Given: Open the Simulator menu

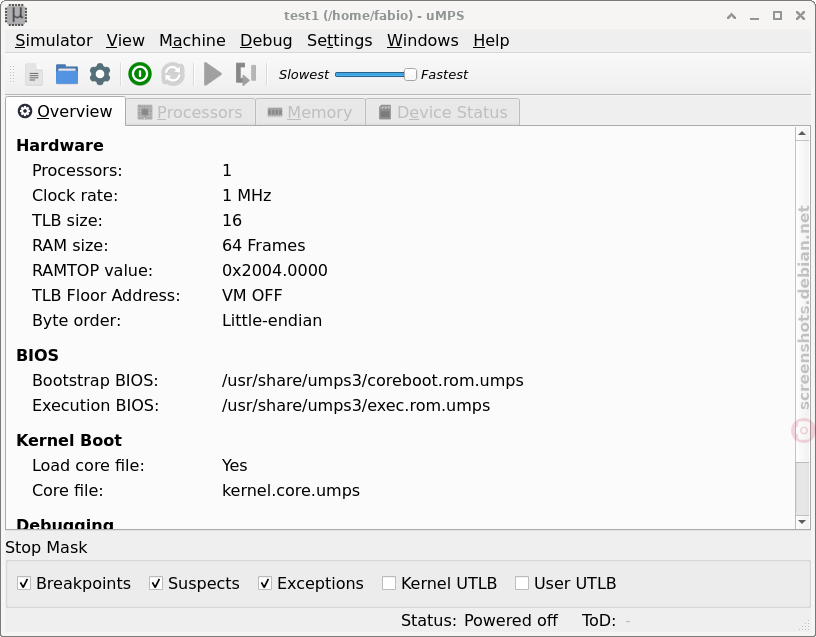Looking at the screenshot, I should click(54, 41).
